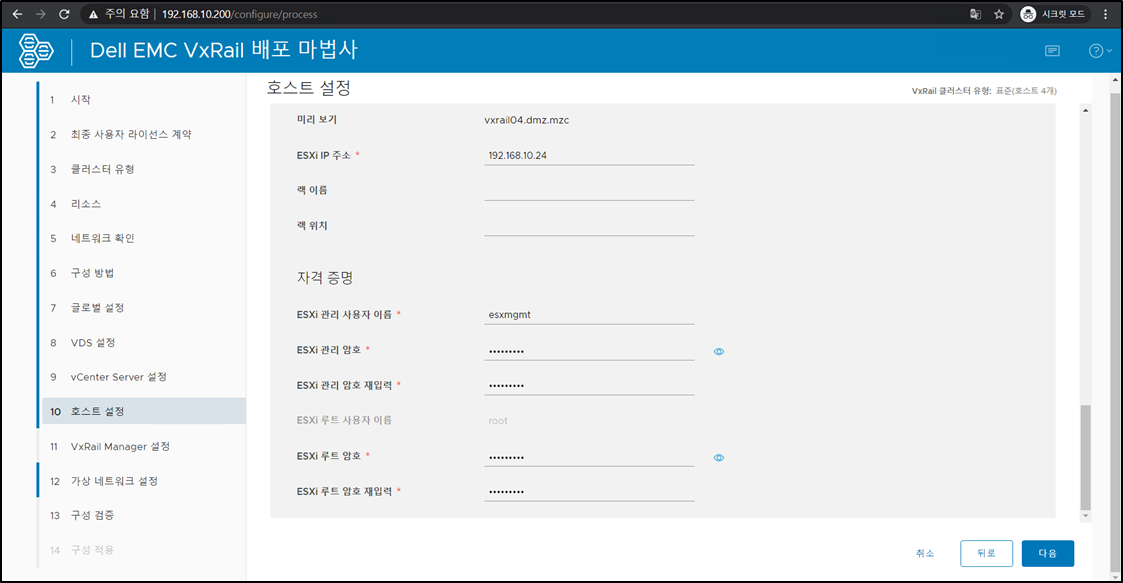This screenshot has width=1123, height=583.
Task: Show the ESXi management password
Action: (719, 352)
